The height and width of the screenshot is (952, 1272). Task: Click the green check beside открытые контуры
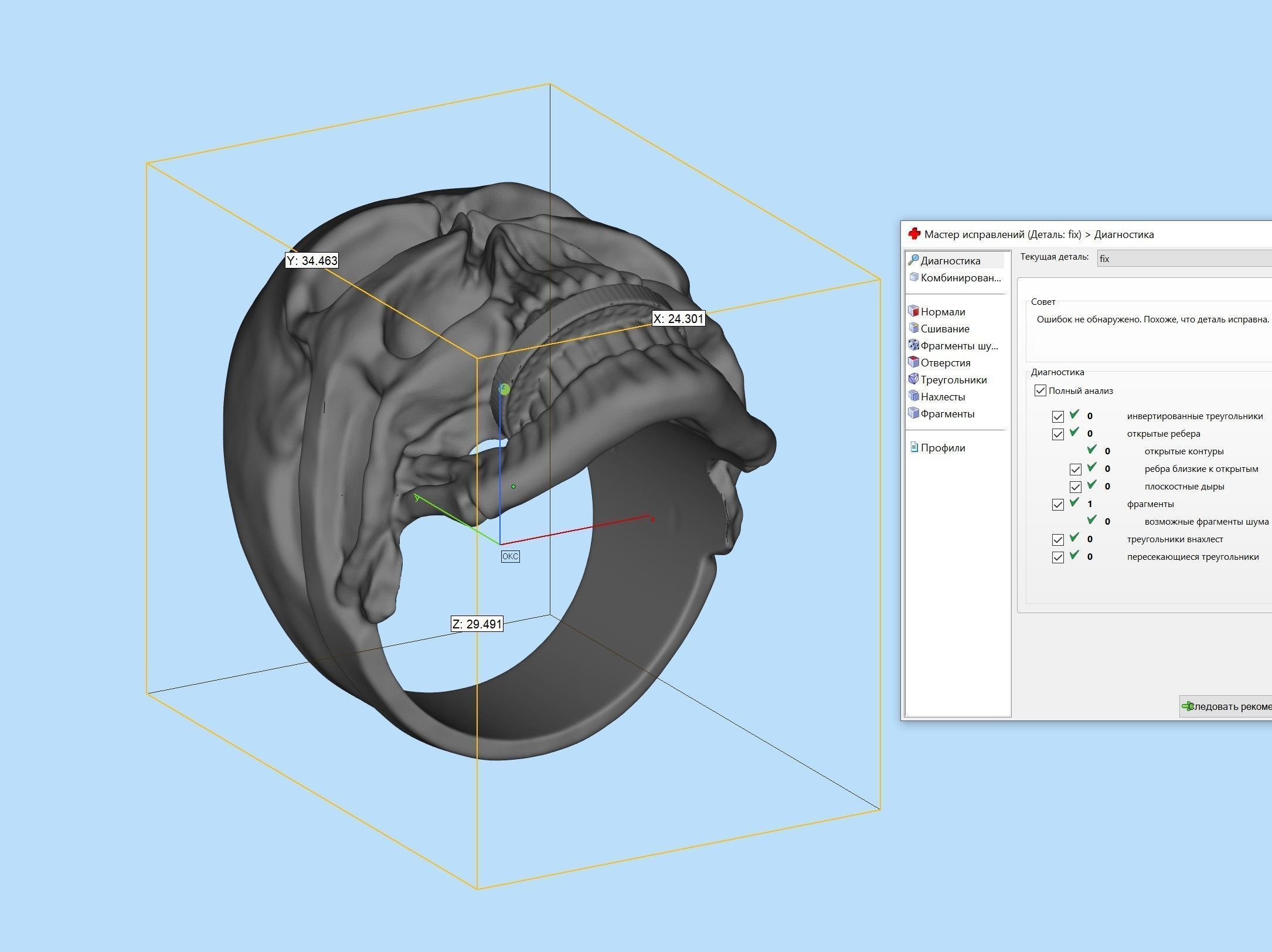(x=1091, y=450)
